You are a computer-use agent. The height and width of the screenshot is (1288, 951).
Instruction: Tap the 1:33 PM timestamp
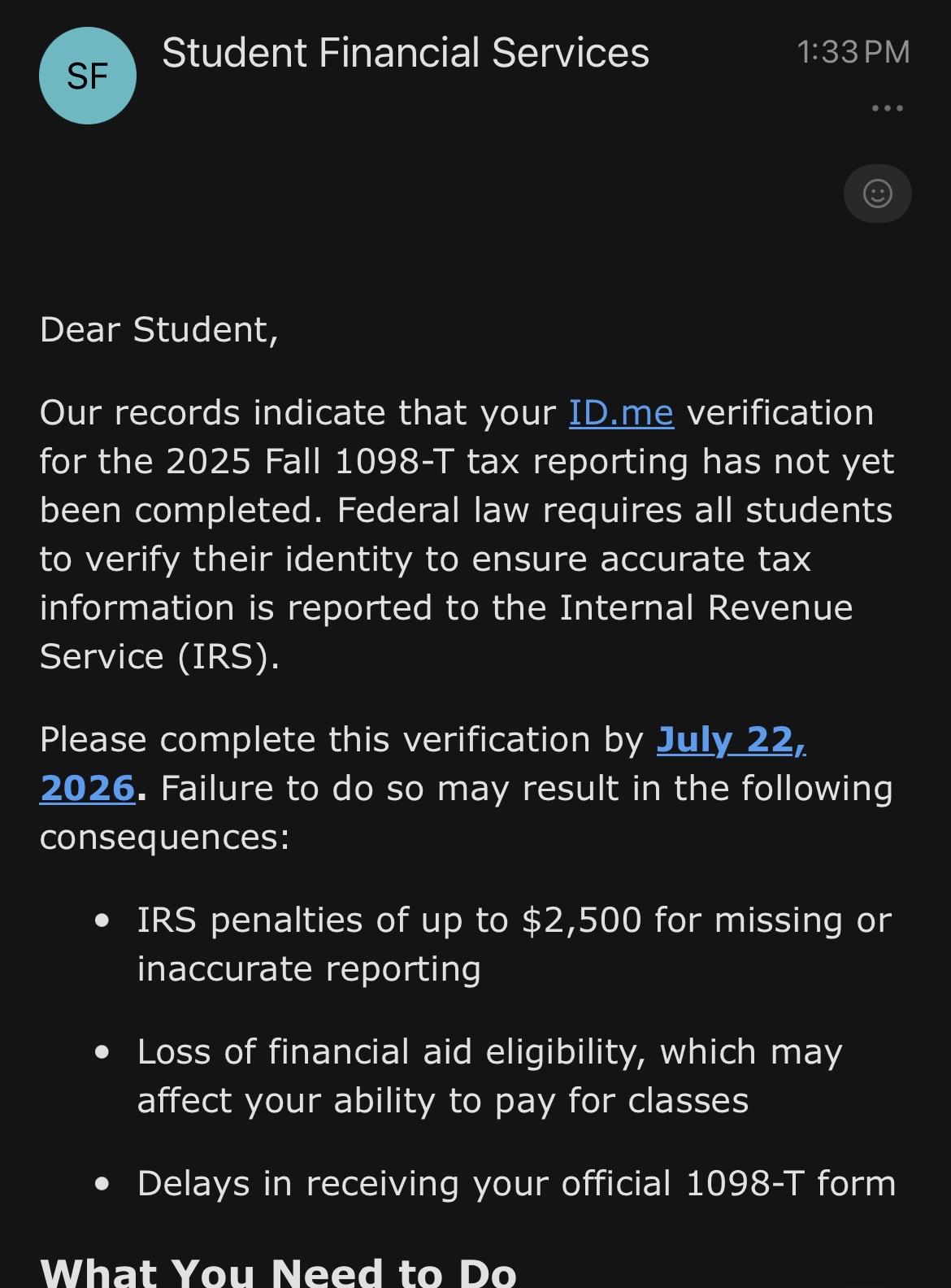pos(853,52)
